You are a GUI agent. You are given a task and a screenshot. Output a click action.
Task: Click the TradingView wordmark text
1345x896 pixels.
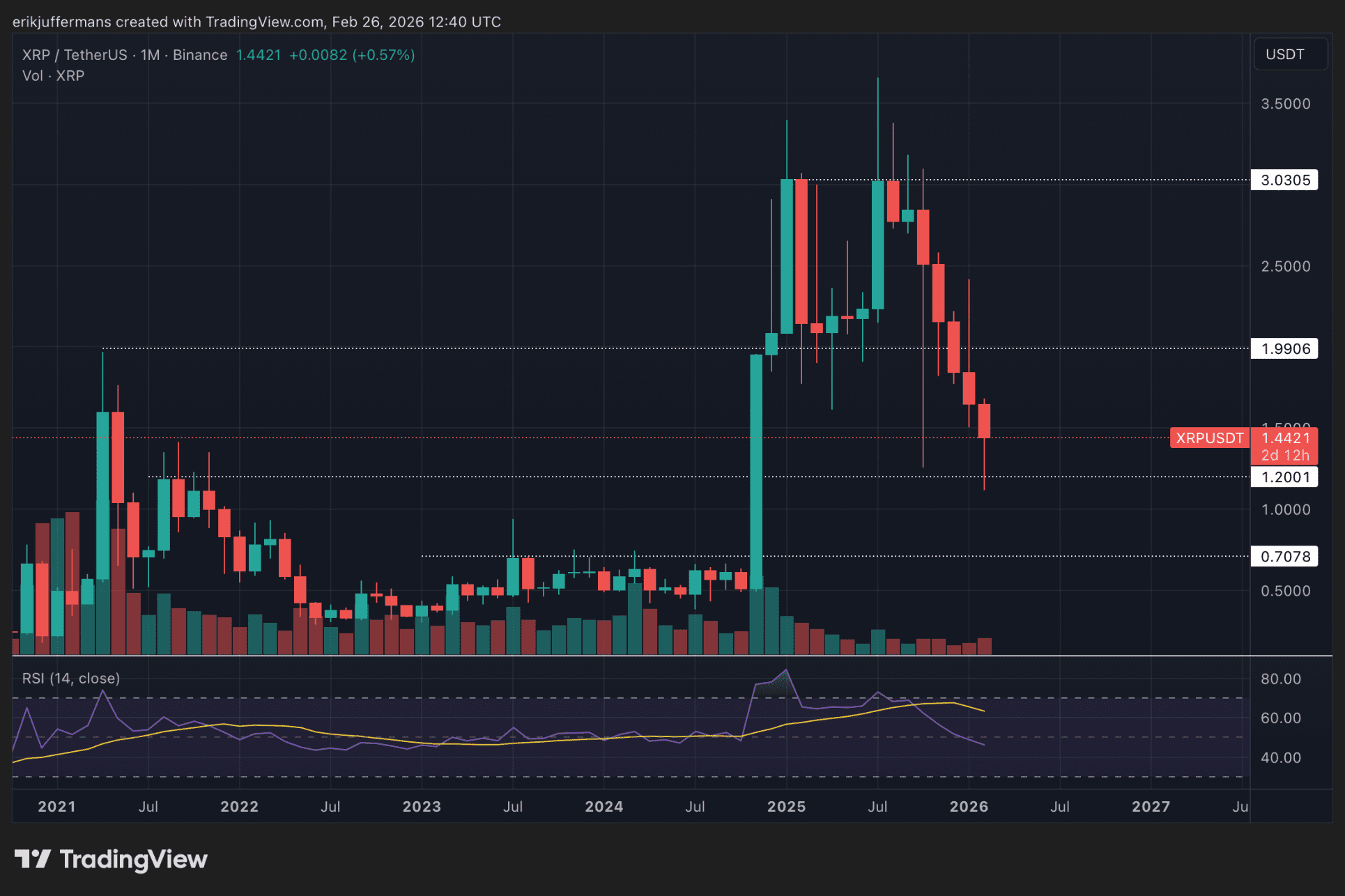click(133, 859)
